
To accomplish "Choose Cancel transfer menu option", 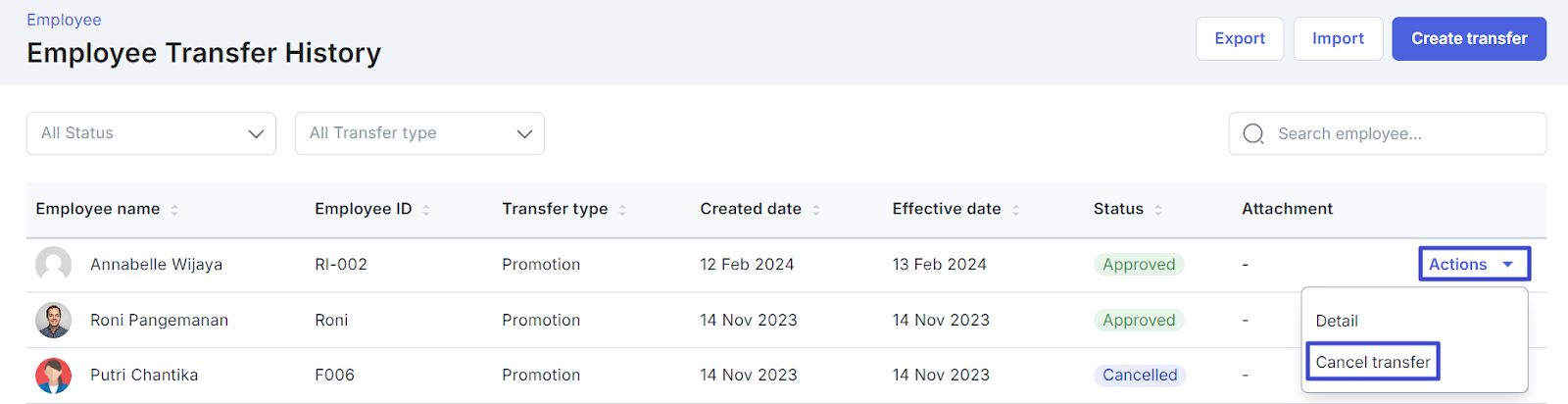I will (x=1372, y=362).
